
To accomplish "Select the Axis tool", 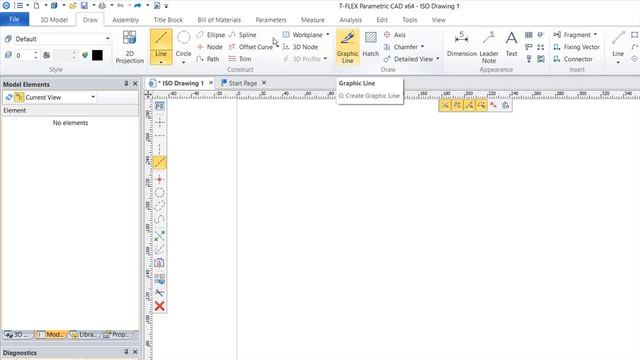I will [395, 35].
